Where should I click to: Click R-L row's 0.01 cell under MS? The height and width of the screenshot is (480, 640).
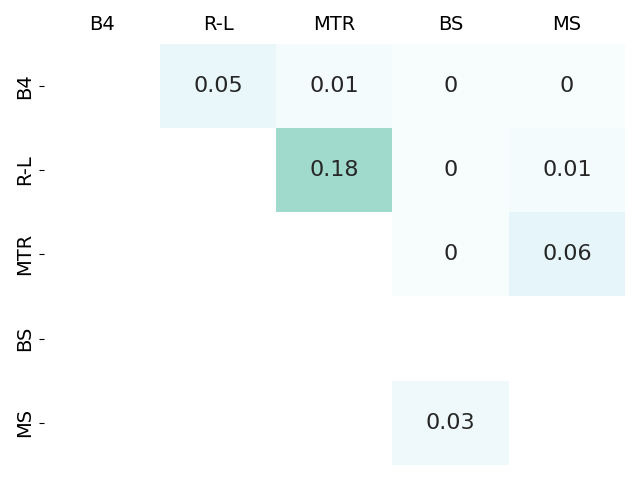point(567,169)
